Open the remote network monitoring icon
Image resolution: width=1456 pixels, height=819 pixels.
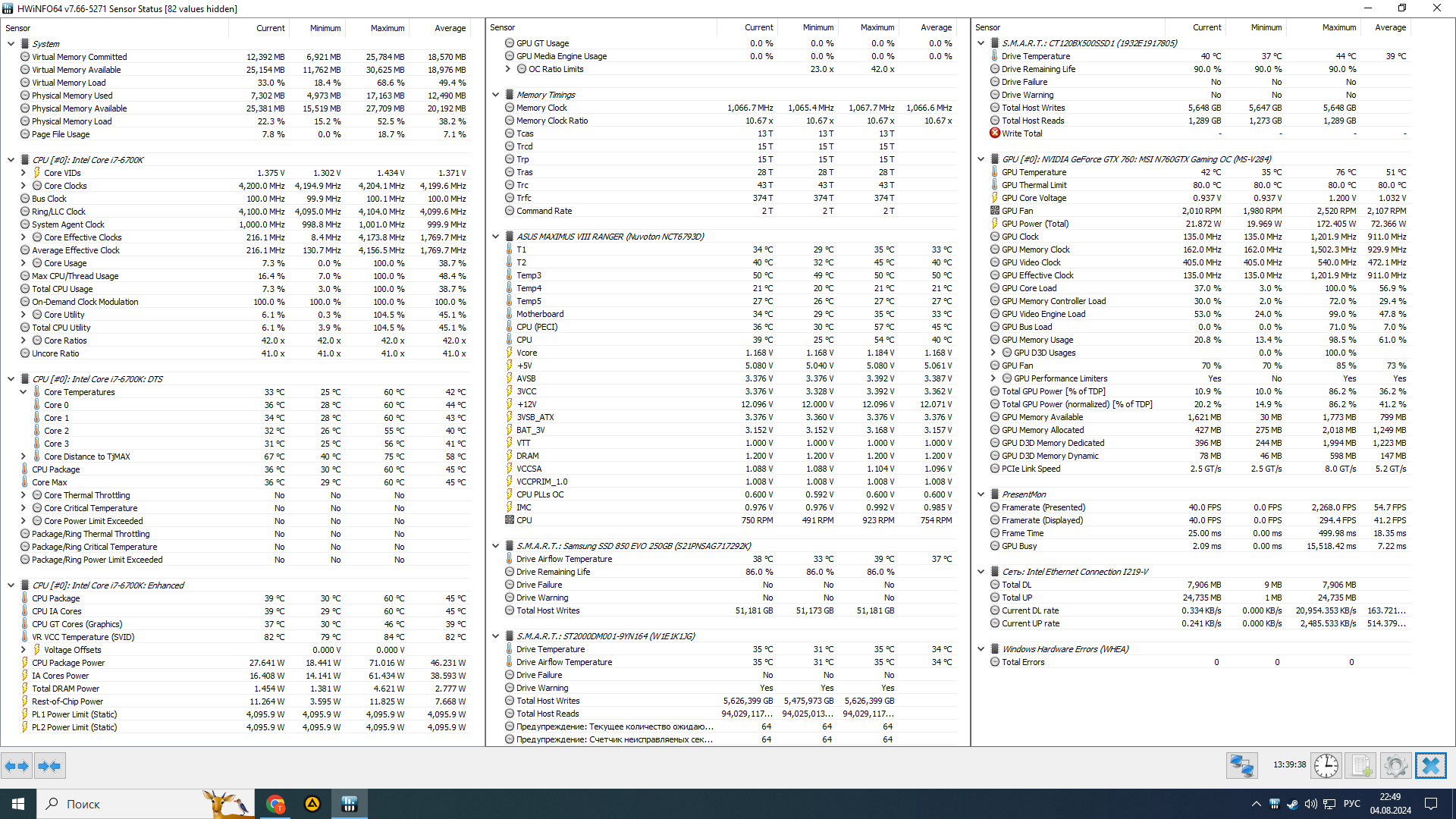click(x=1241, y=766)
